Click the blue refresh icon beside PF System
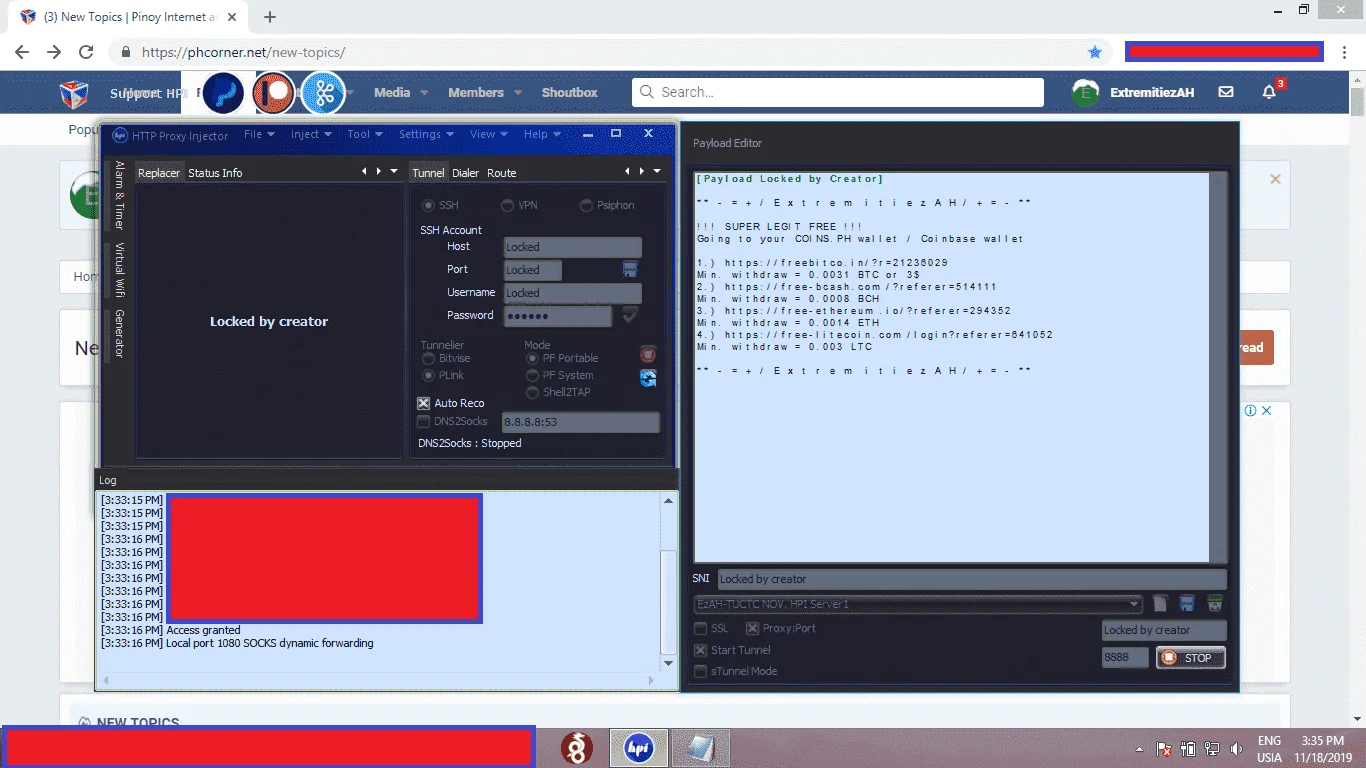 (648, 377)
